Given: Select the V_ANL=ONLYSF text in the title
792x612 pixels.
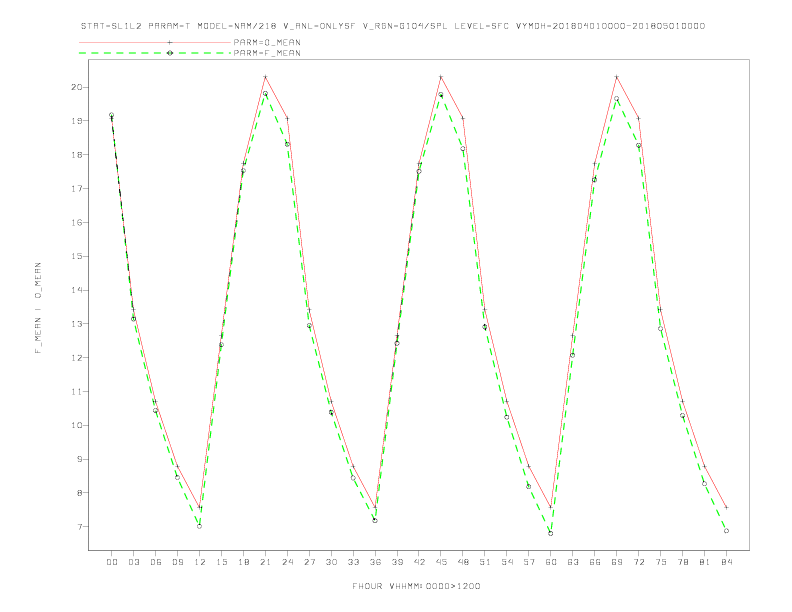Looking at the screenshot, I should coord(319,26).
